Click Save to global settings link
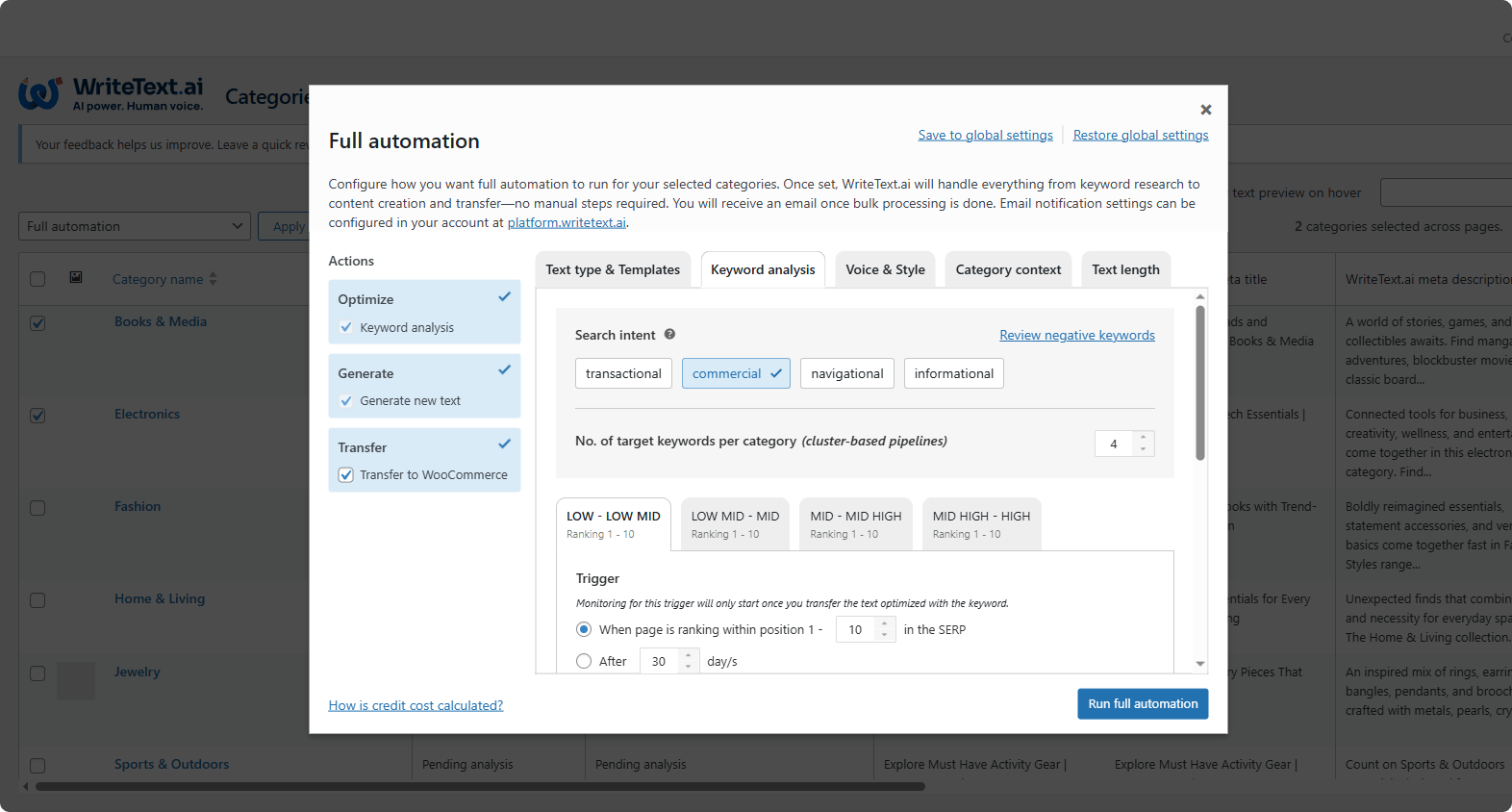The image size is (1512, 812). pos(985,135)
